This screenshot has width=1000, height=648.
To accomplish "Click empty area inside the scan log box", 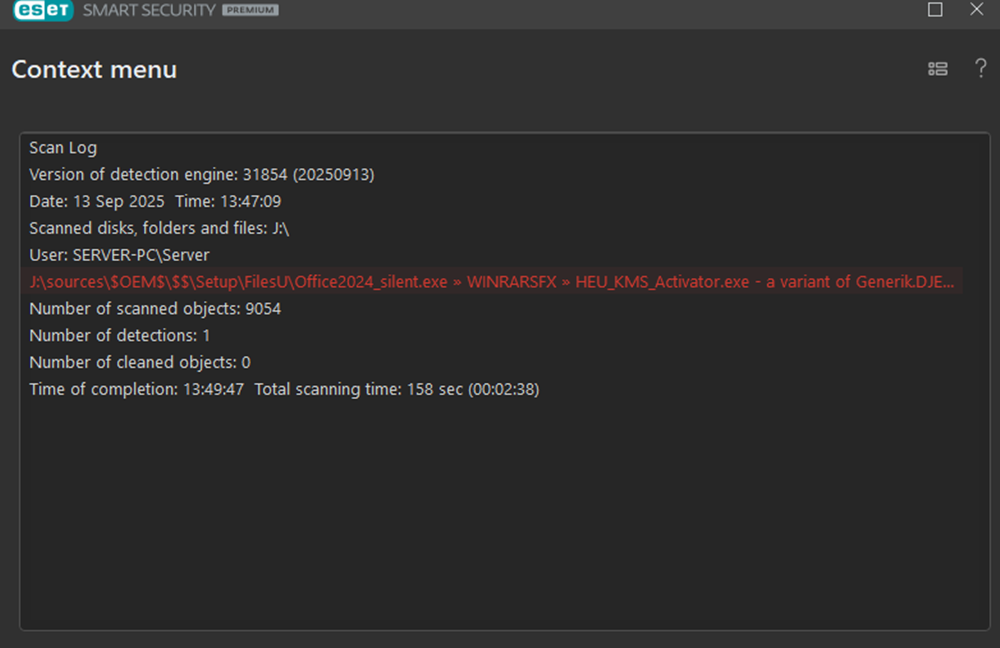I will (x=500, y=520).
